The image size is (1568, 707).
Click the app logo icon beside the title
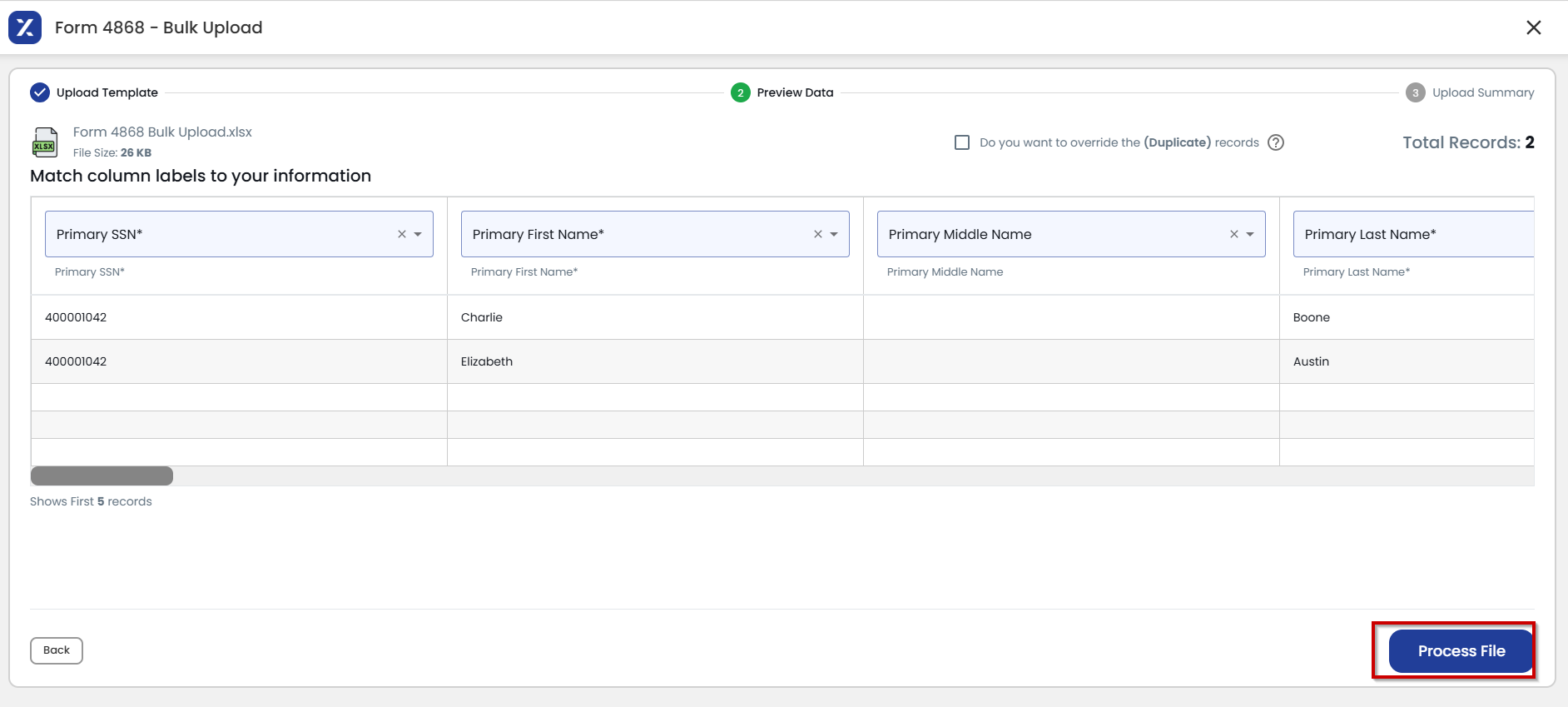point(25,27)
